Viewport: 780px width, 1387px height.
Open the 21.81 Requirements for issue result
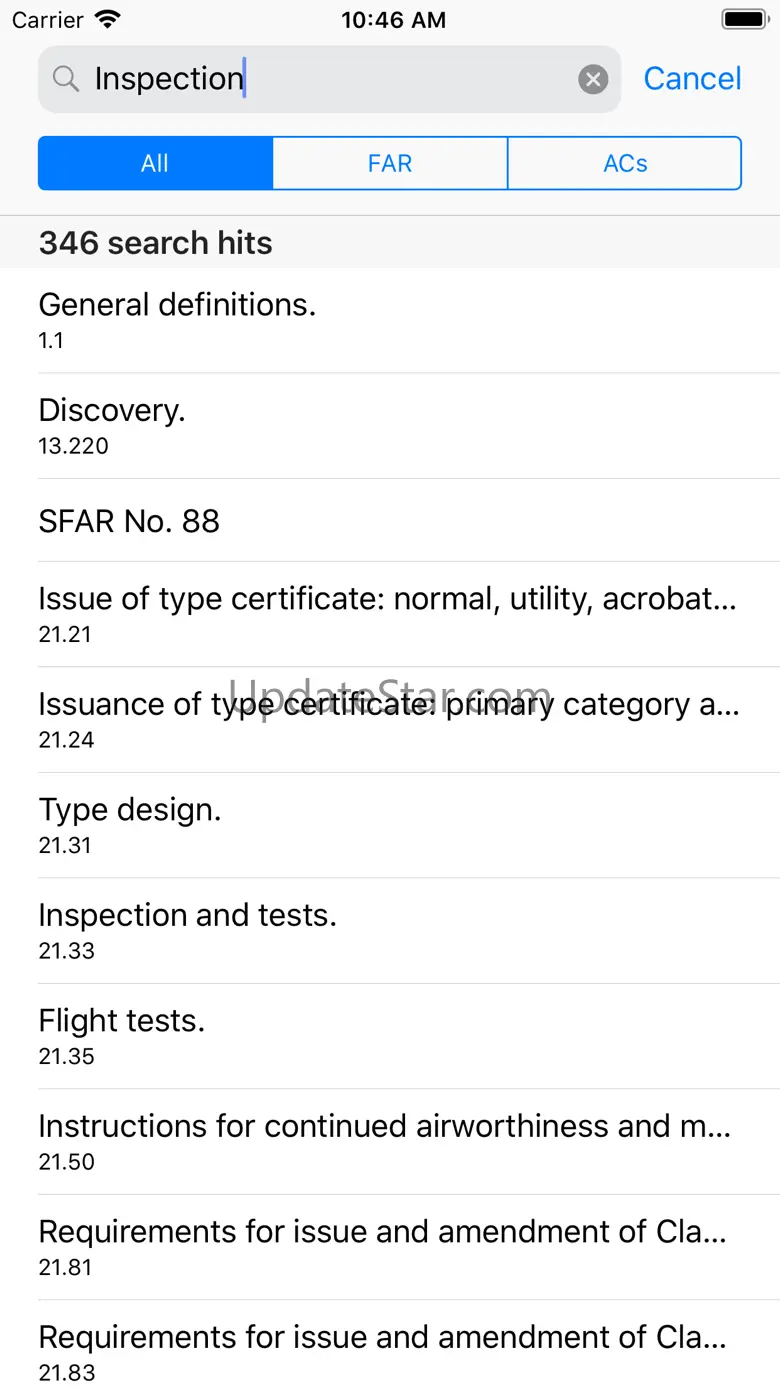tap(390, 1247)
